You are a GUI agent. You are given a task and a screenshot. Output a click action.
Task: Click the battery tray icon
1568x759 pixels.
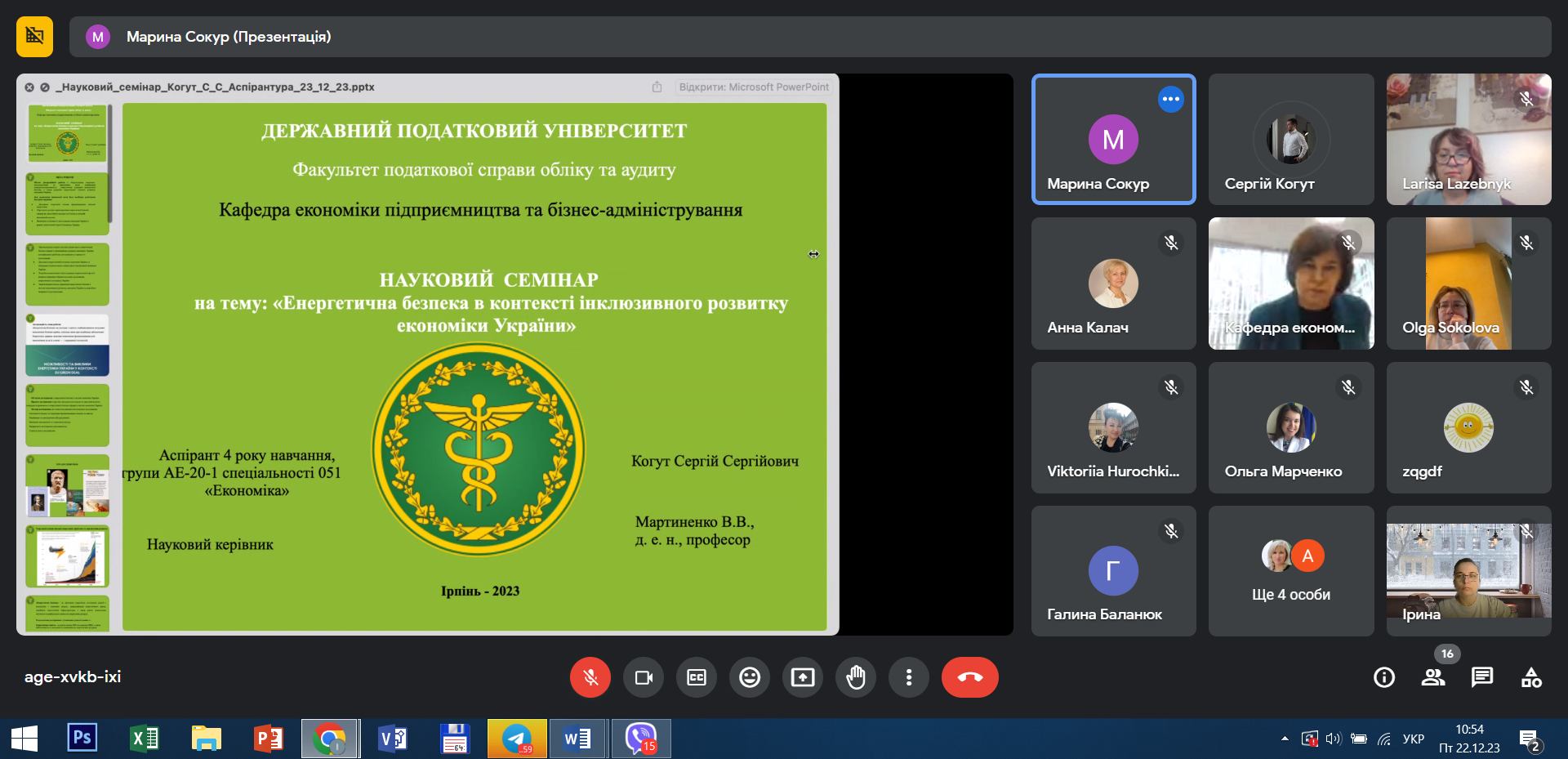(1359, 739)
